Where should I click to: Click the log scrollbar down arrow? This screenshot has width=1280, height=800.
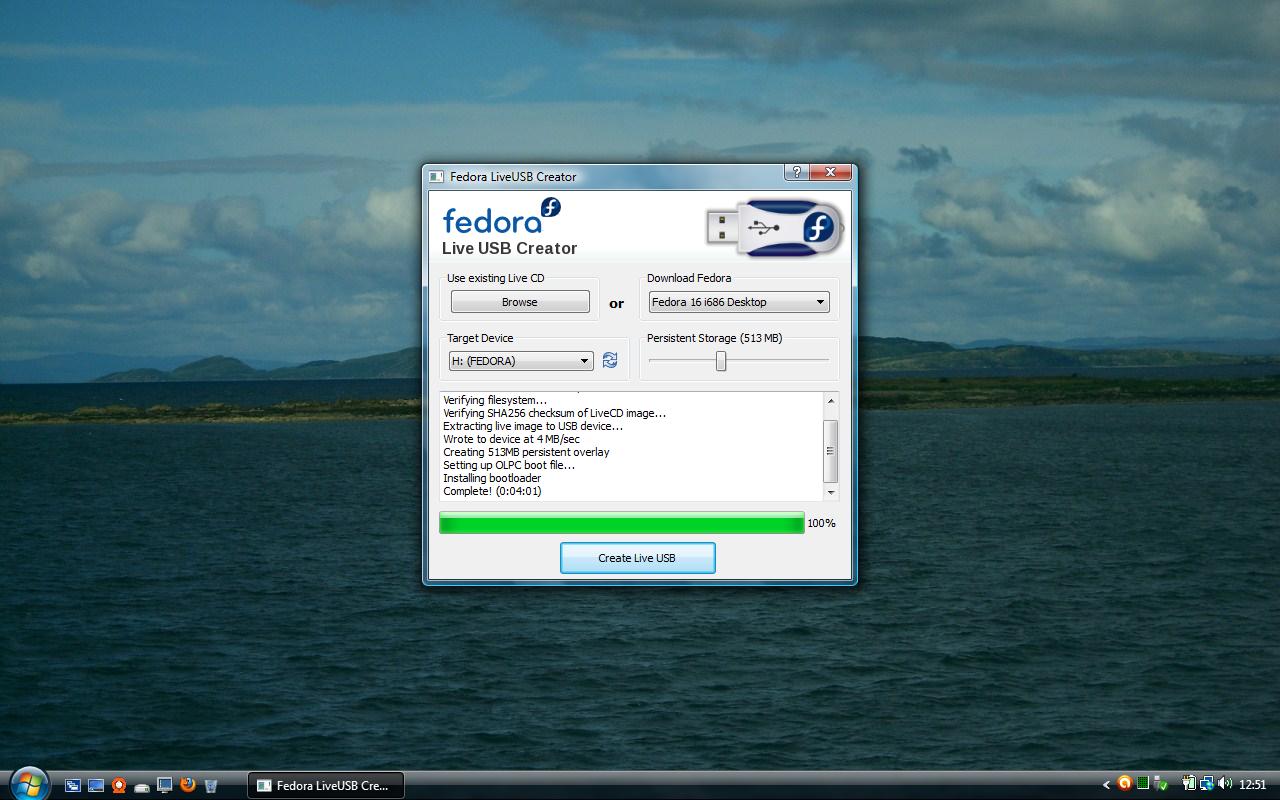[831, 492]
